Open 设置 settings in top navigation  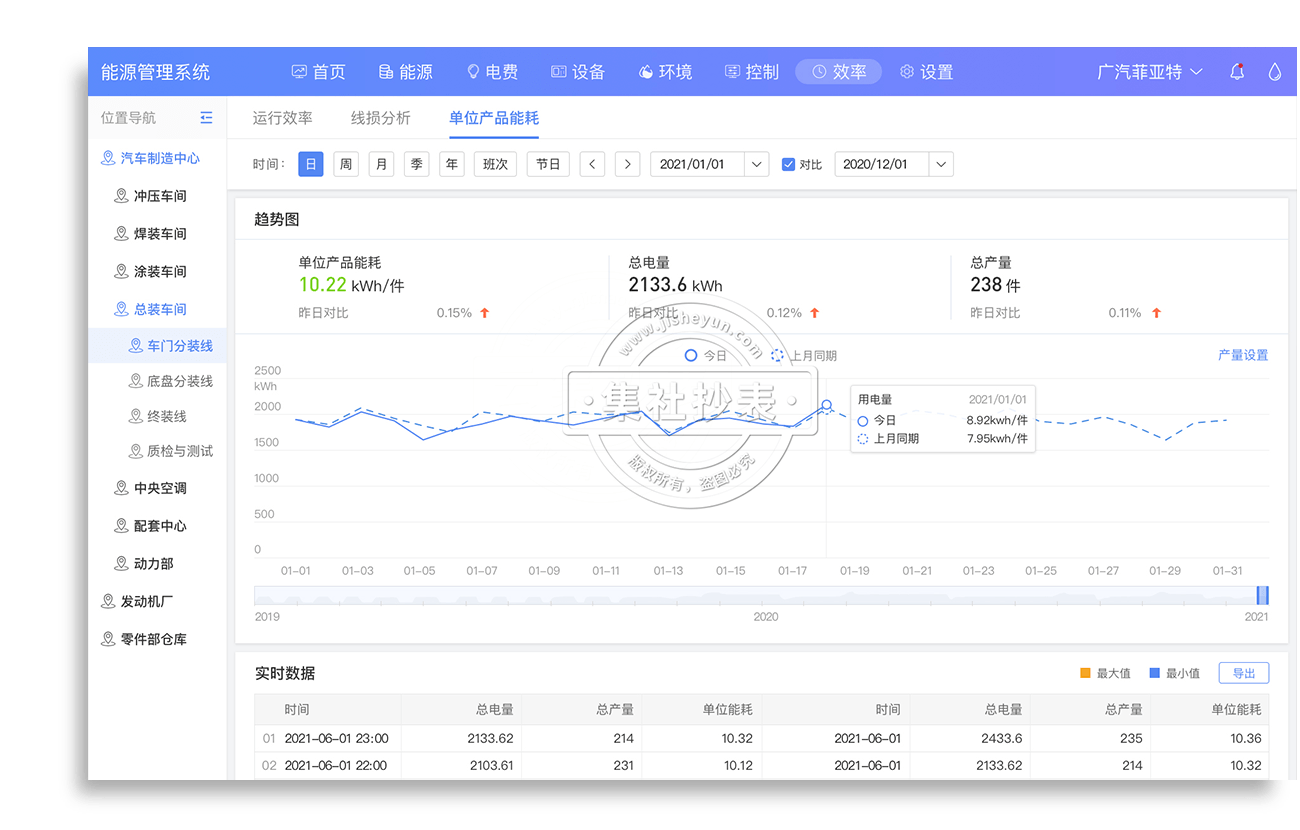pyautogui.click(x=926, y=72)
